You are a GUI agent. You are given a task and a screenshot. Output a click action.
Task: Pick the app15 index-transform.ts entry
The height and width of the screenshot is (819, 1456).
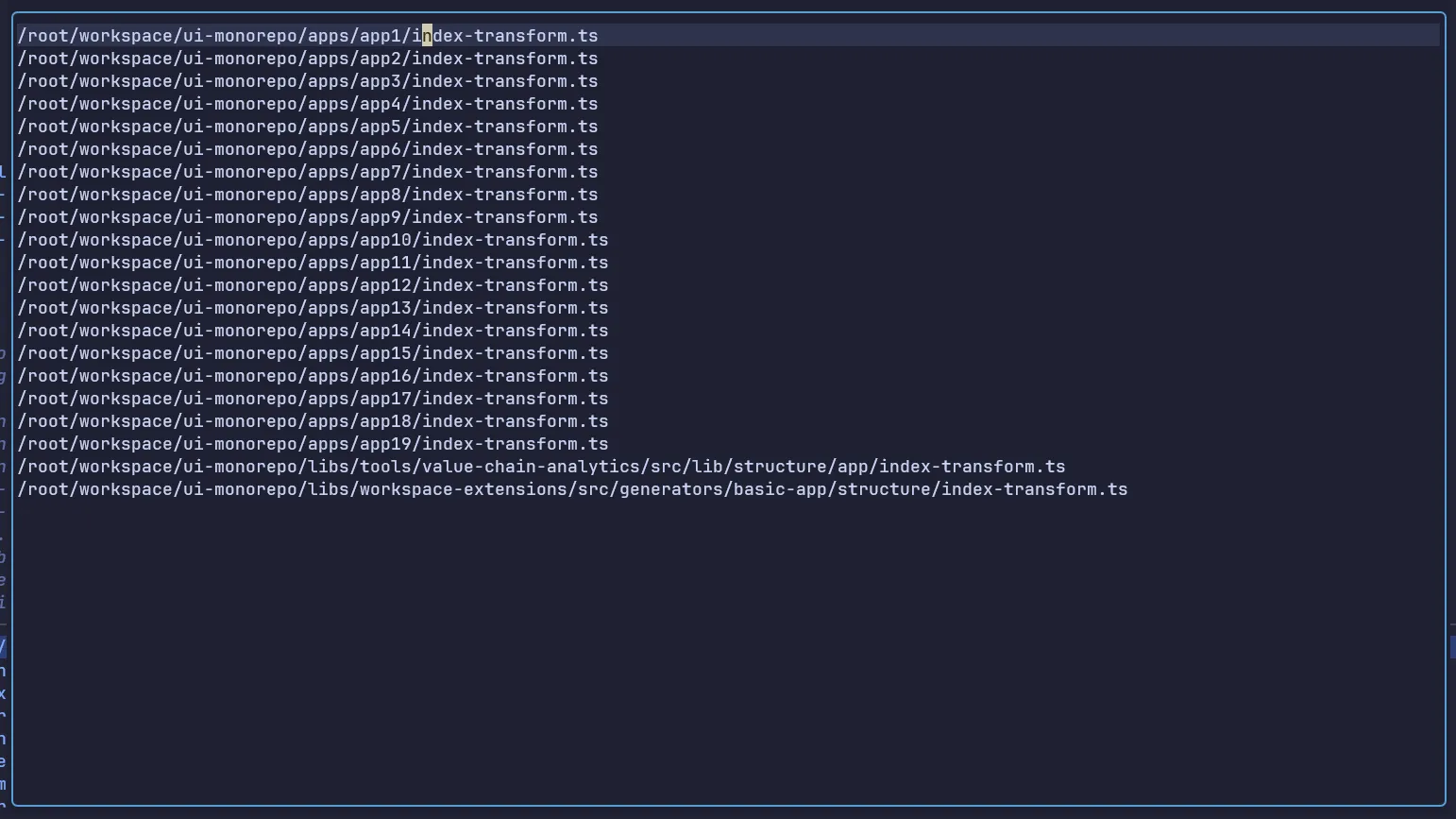click(313, 353)
